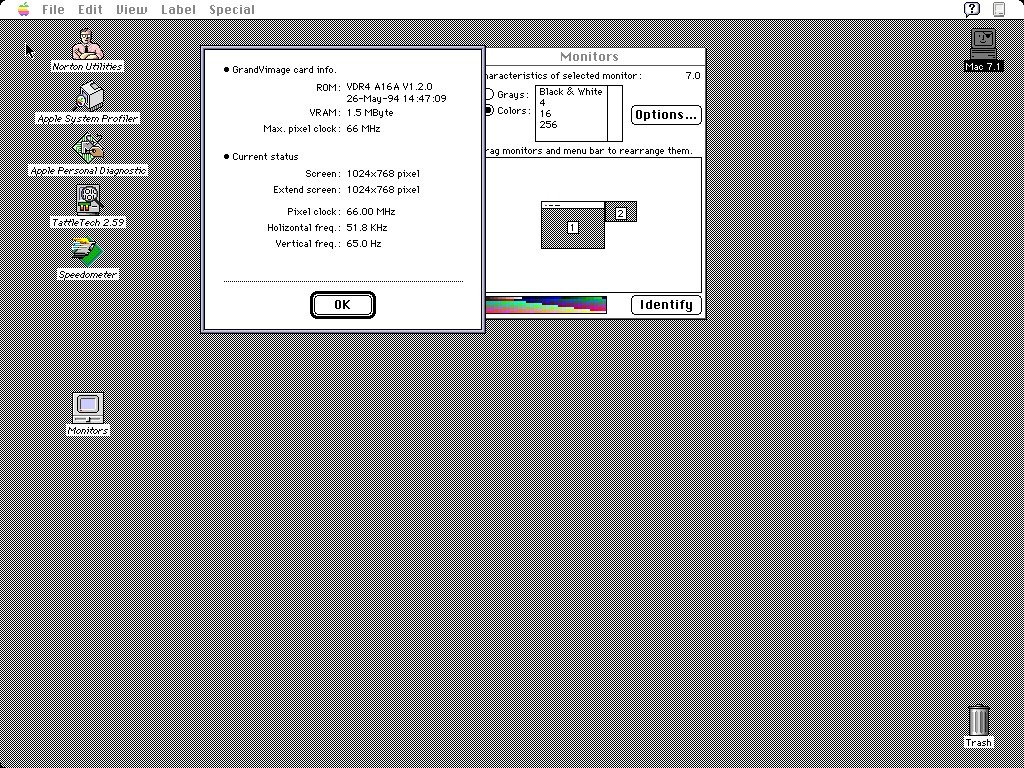
Task: Open the Label menu
Action: point(178,10)
